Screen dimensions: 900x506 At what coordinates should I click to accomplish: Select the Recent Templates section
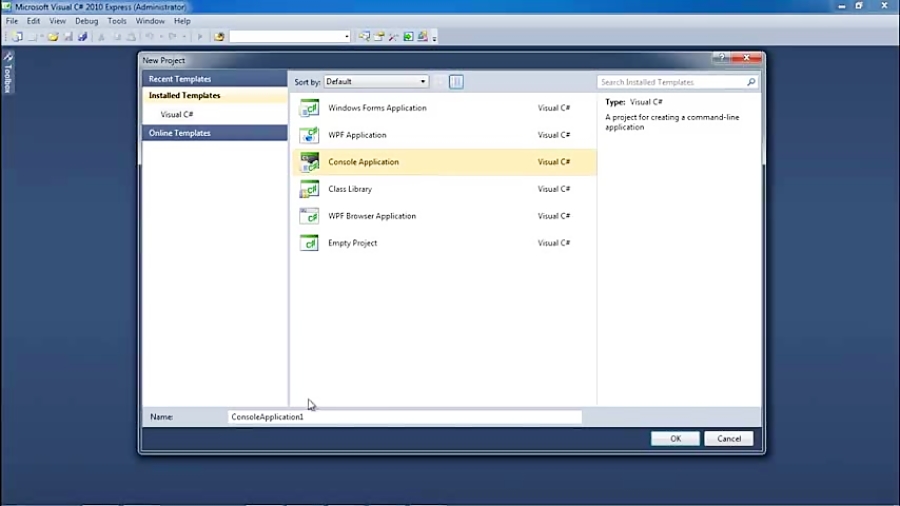click(x=215, y=79)
